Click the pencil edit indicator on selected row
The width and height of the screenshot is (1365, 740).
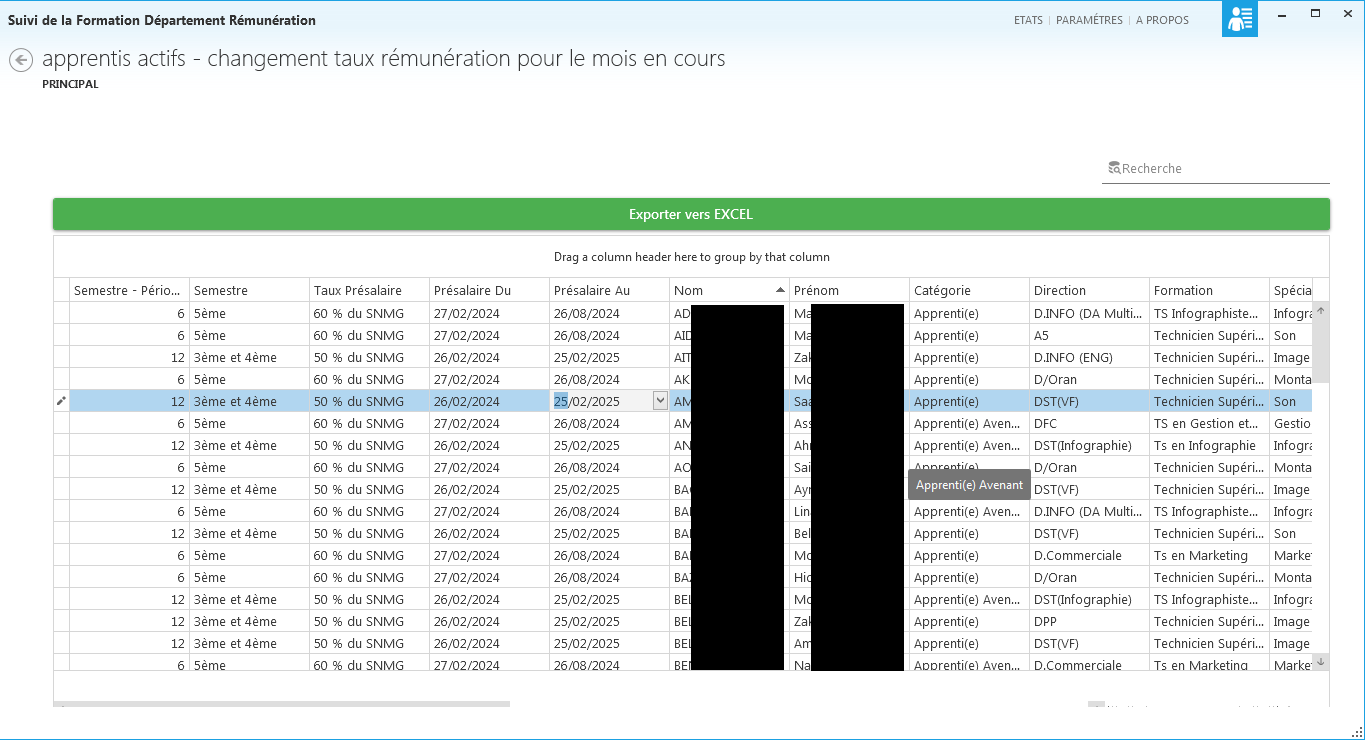tap(61, 401)
